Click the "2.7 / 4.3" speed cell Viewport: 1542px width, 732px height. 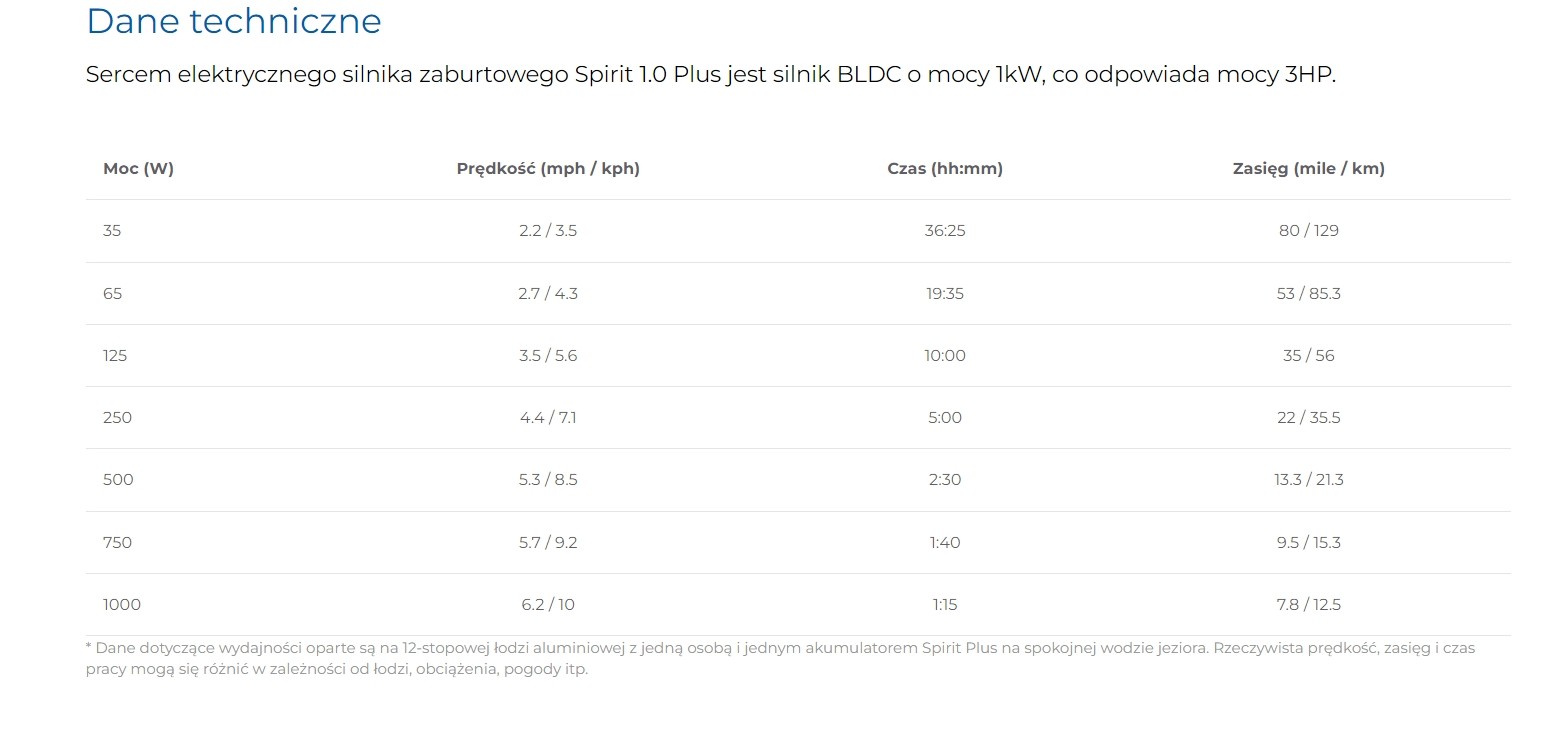coord(548,294)
